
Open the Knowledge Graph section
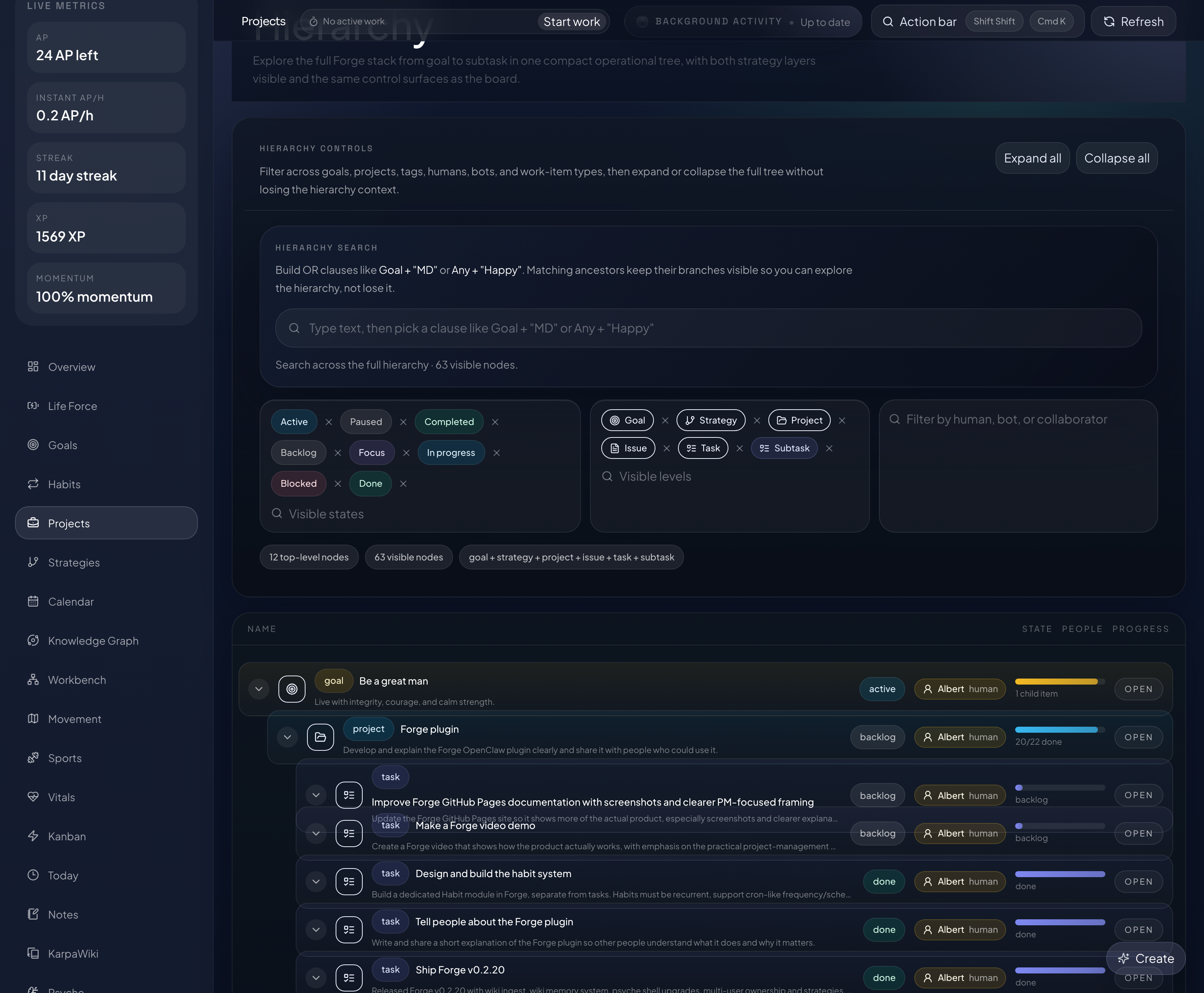93,641
